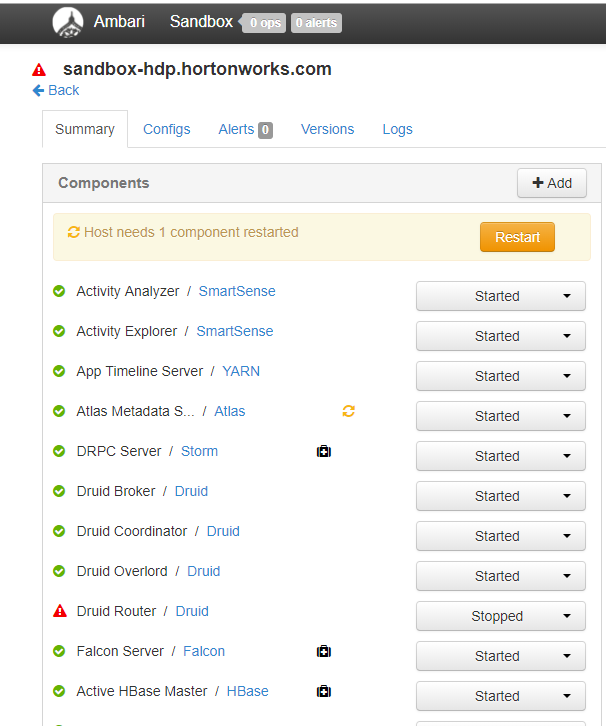Image resolution: width=606 pixels, height=726 pixels.
Task: Click the HBase Master maintenance mode icon
Action: (x=323, y=691)
